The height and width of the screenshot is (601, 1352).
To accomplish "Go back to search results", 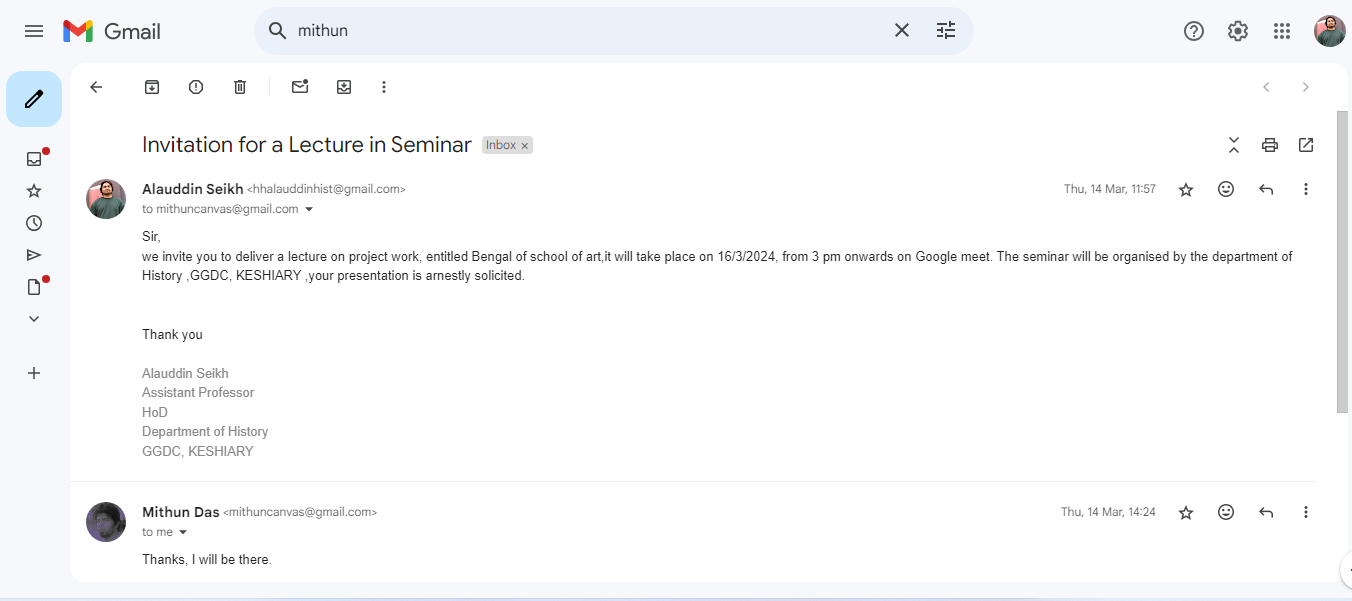I will (x=96, y=87).
